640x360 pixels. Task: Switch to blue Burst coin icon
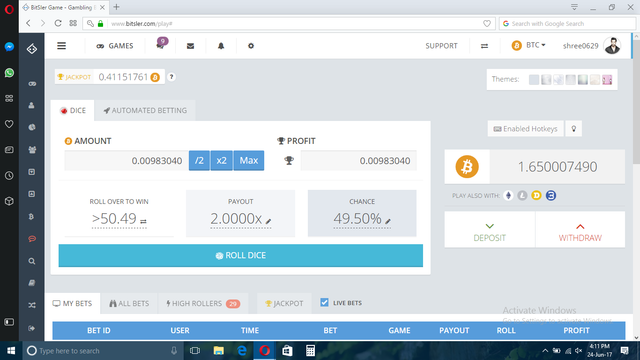[551, 196]
